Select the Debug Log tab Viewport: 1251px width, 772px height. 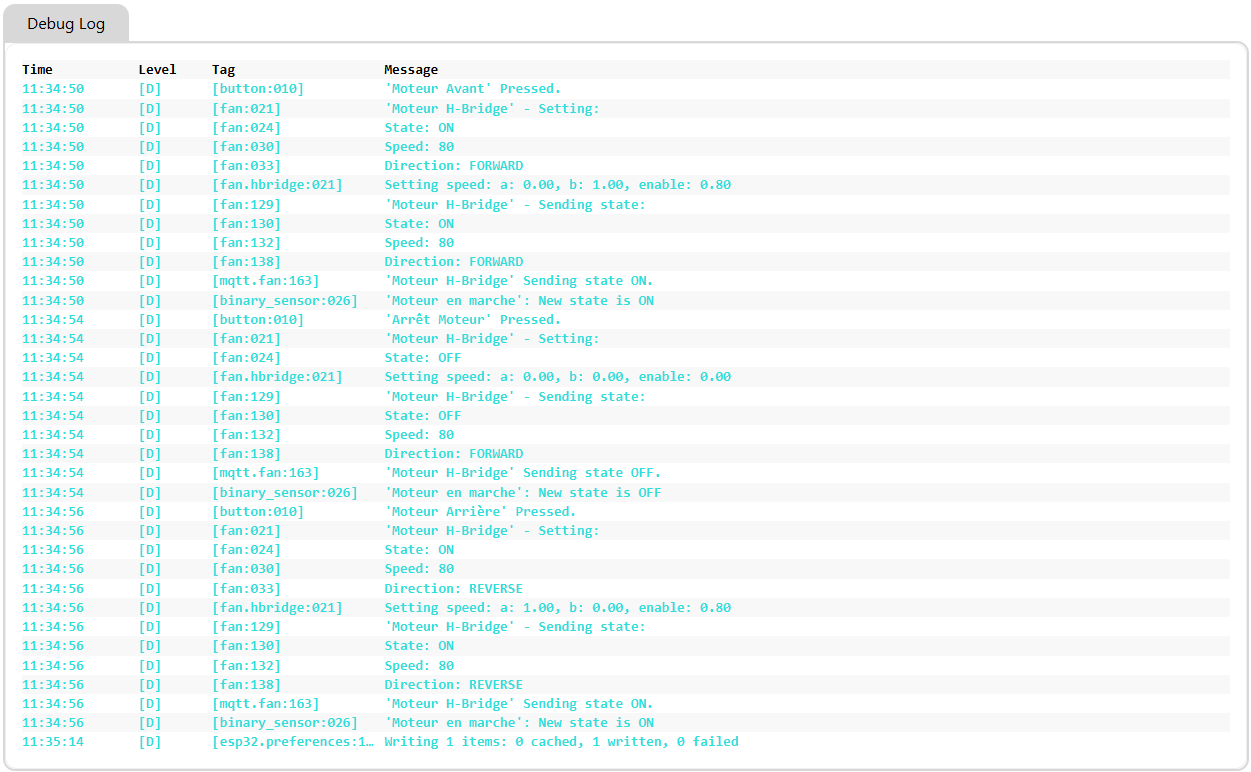[66, 24]
